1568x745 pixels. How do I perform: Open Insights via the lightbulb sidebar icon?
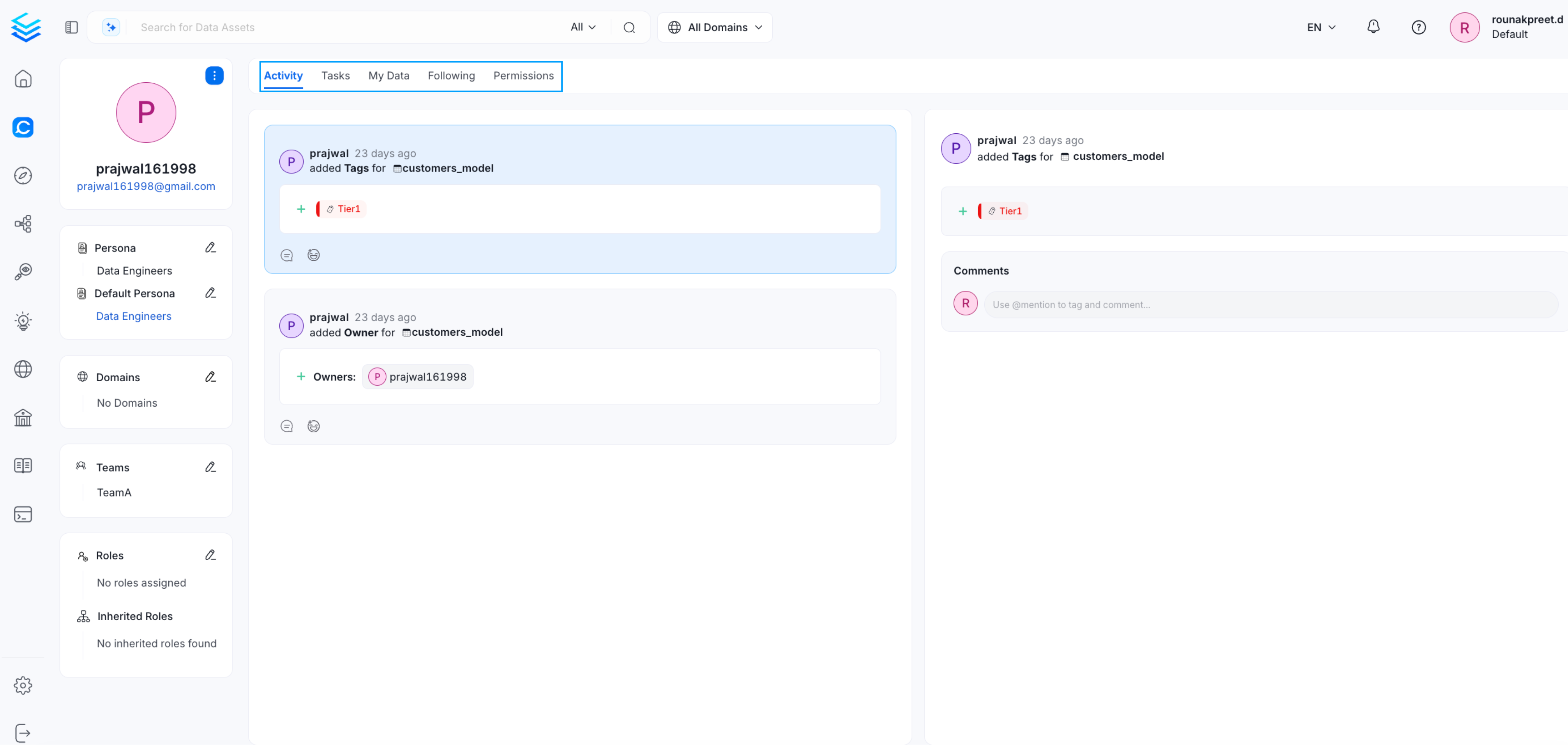point(23,321)
